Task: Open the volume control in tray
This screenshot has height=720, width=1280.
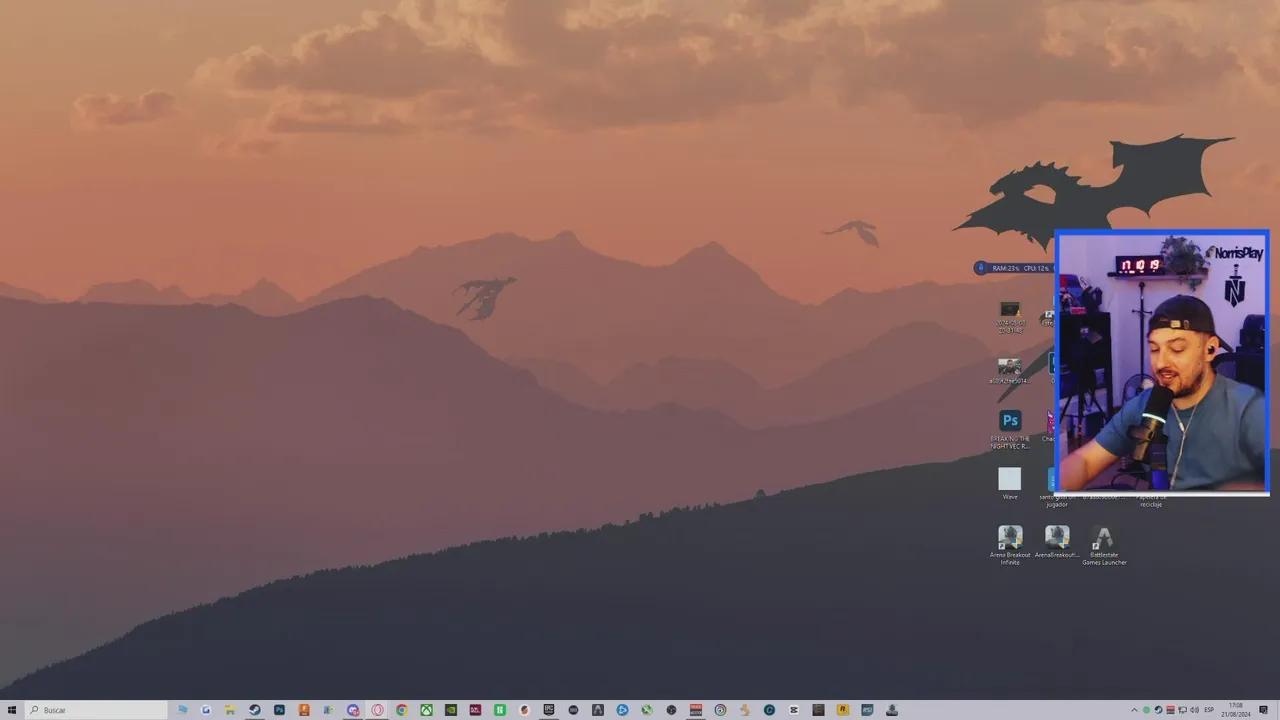Action: pyautogui.click(x=1194, y=710)
